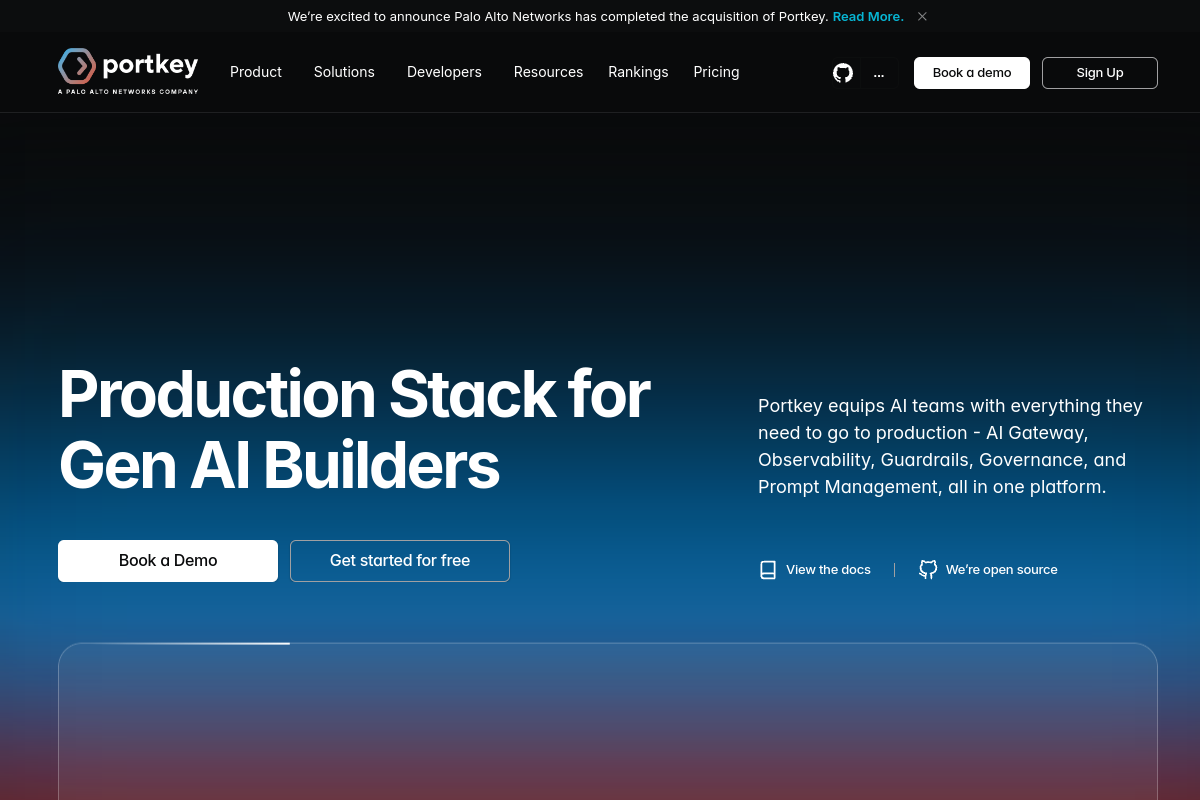
Task: Click the book icon beside View the docs
Action: 768,570
